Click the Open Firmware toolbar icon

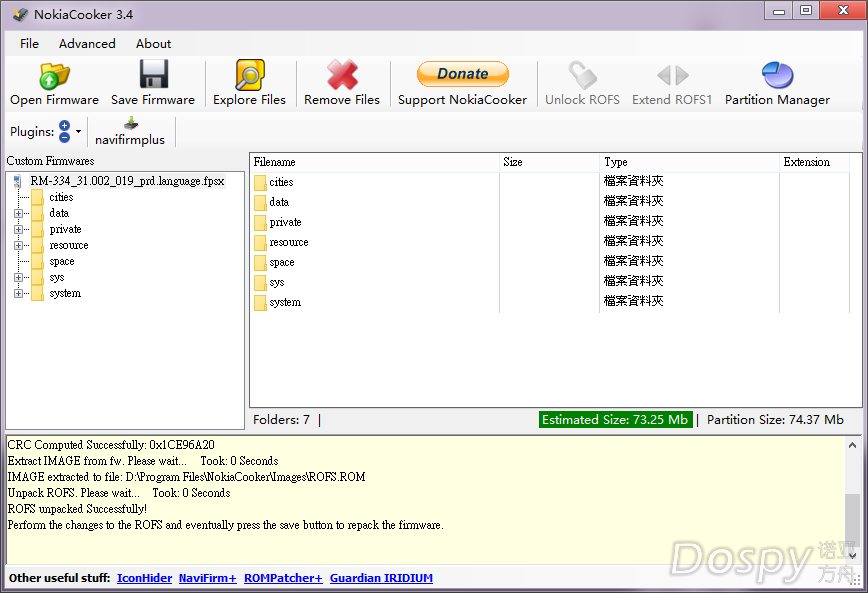54,76
